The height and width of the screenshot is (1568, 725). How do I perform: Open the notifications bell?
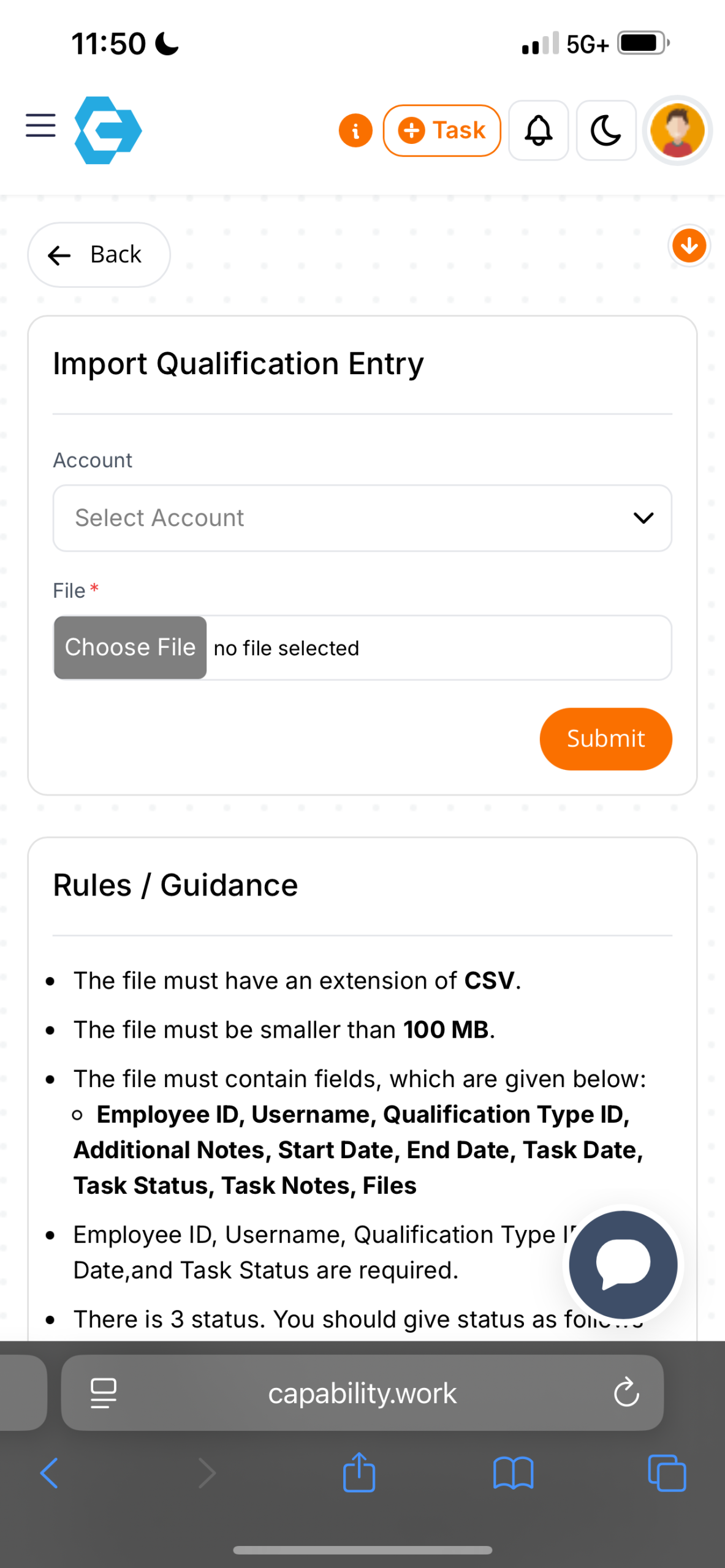(x=539, y=130)
